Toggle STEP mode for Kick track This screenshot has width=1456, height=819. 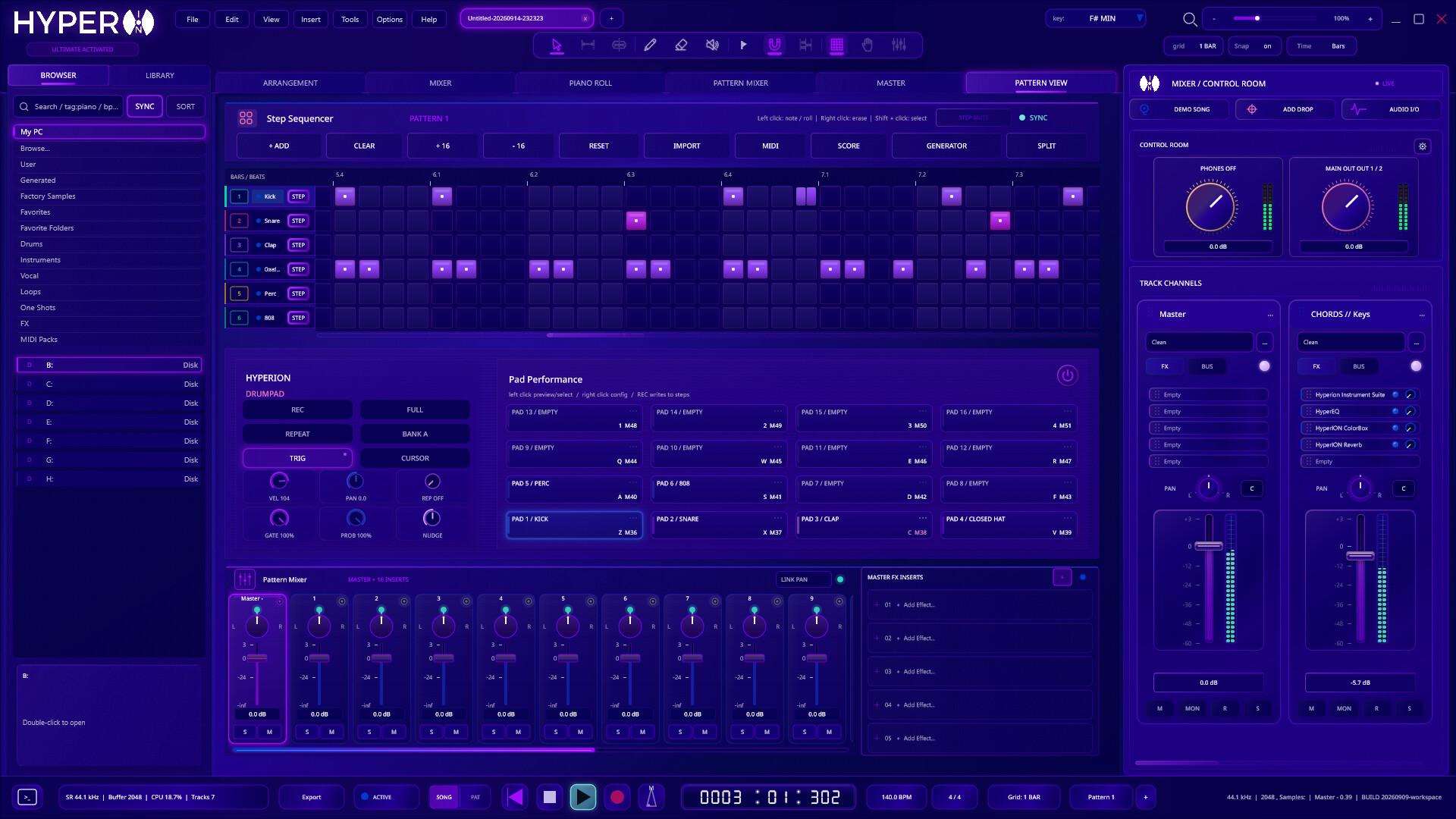[299, 196]
